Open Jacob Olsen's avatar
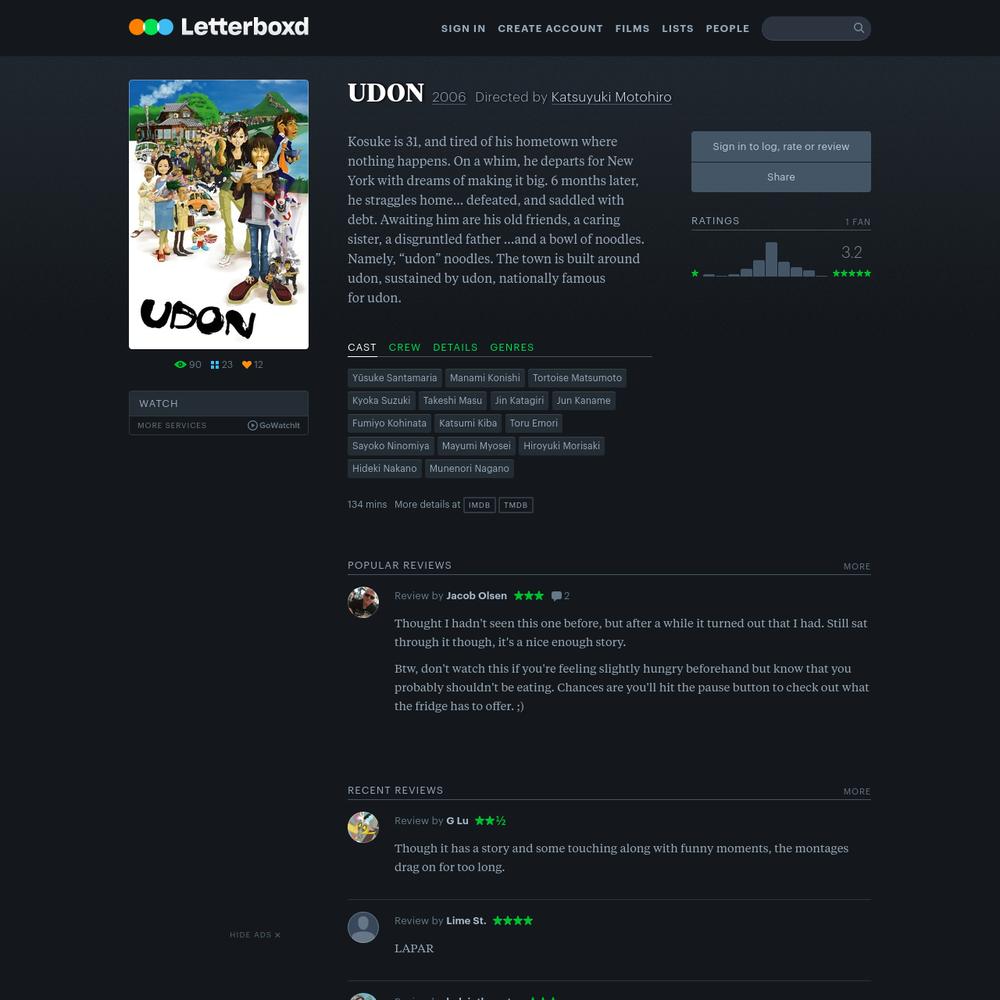The image size is (1000, 1000). 363,602
